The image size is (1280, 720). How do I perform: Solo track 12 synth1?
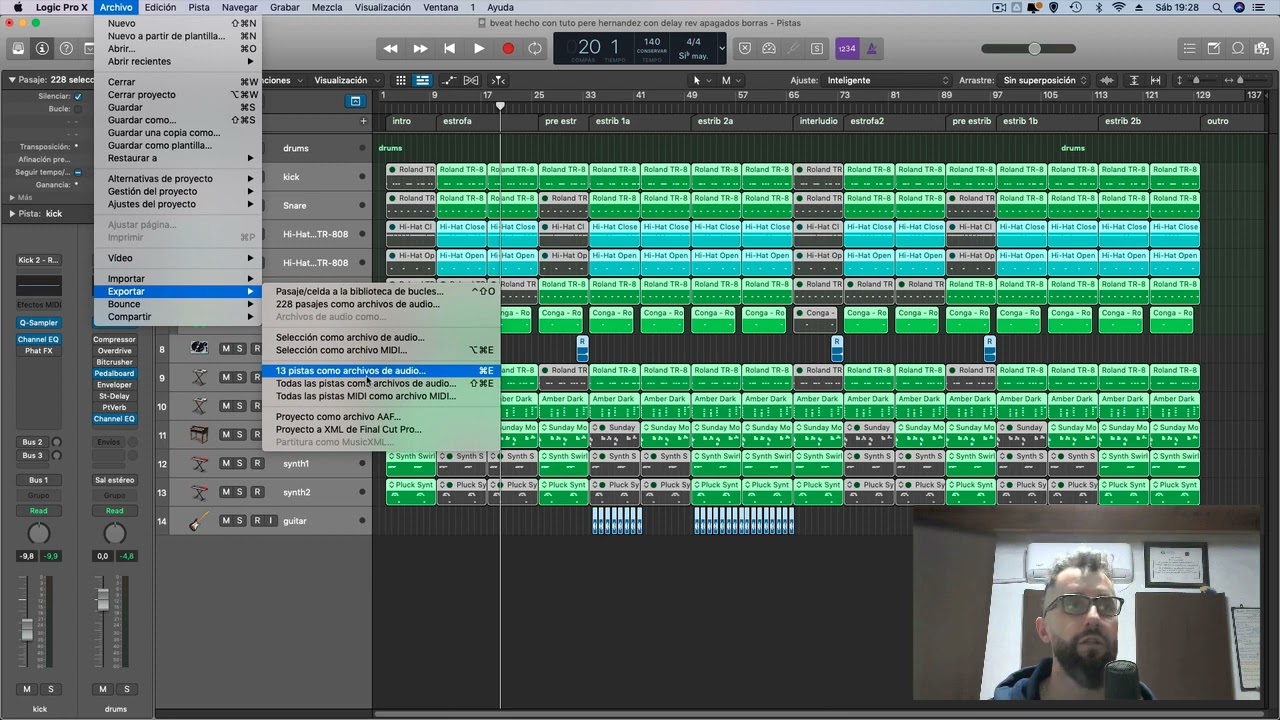pos(240,464)
